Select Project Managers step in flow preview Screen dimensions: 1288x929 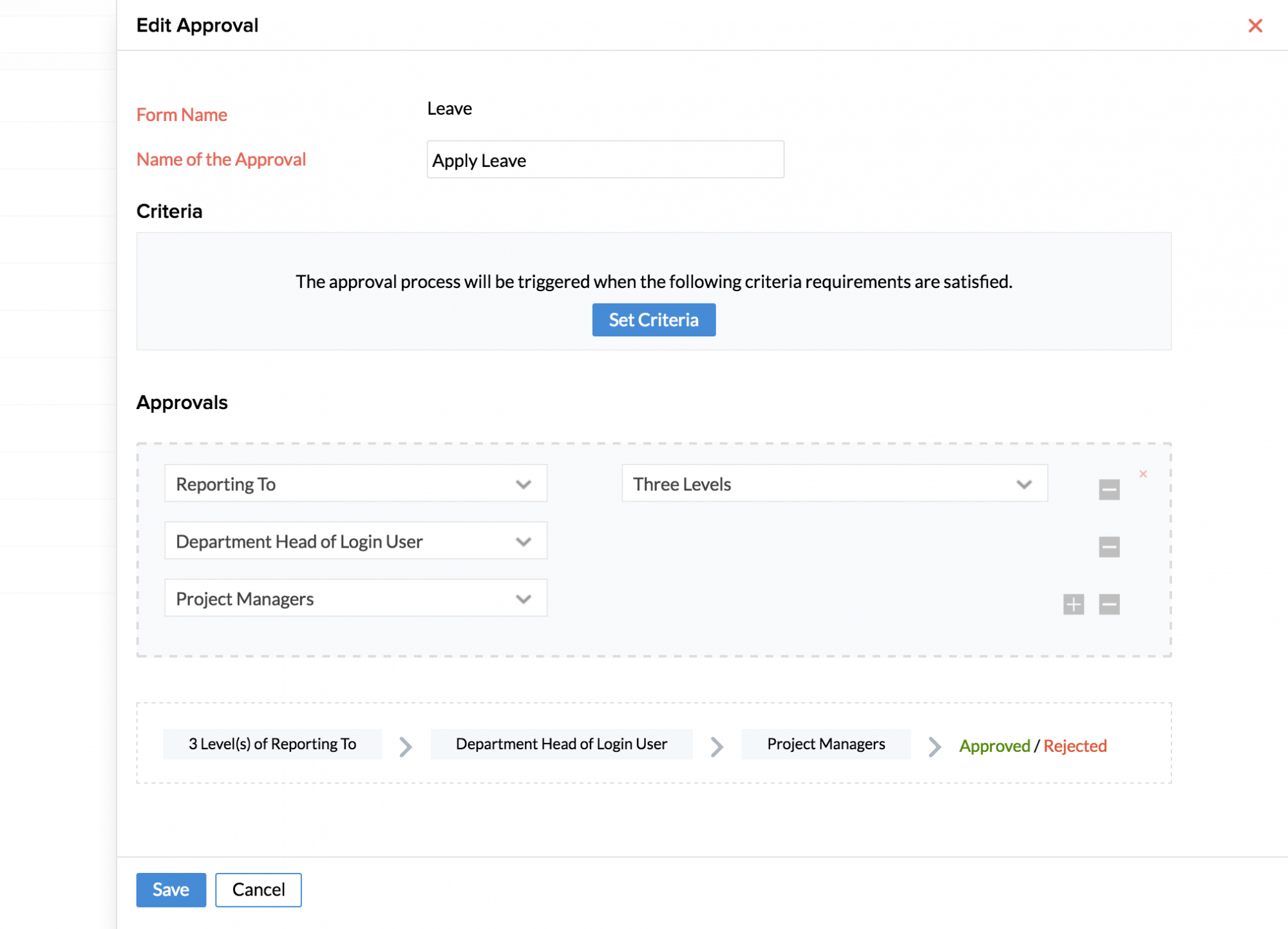pyautogui.click(x=826, y=744)
